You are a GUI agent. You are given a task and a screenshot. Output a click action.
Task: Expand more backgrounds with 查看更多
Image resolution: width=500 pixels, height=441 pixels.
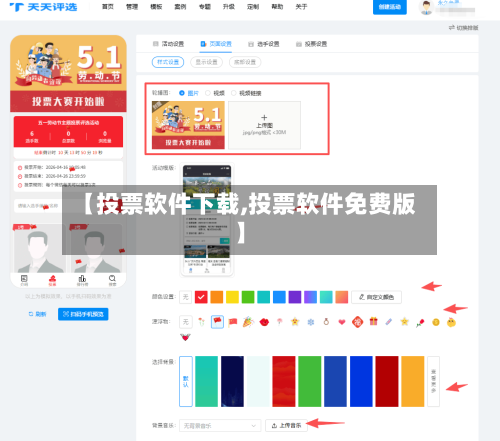click(433, 381)
